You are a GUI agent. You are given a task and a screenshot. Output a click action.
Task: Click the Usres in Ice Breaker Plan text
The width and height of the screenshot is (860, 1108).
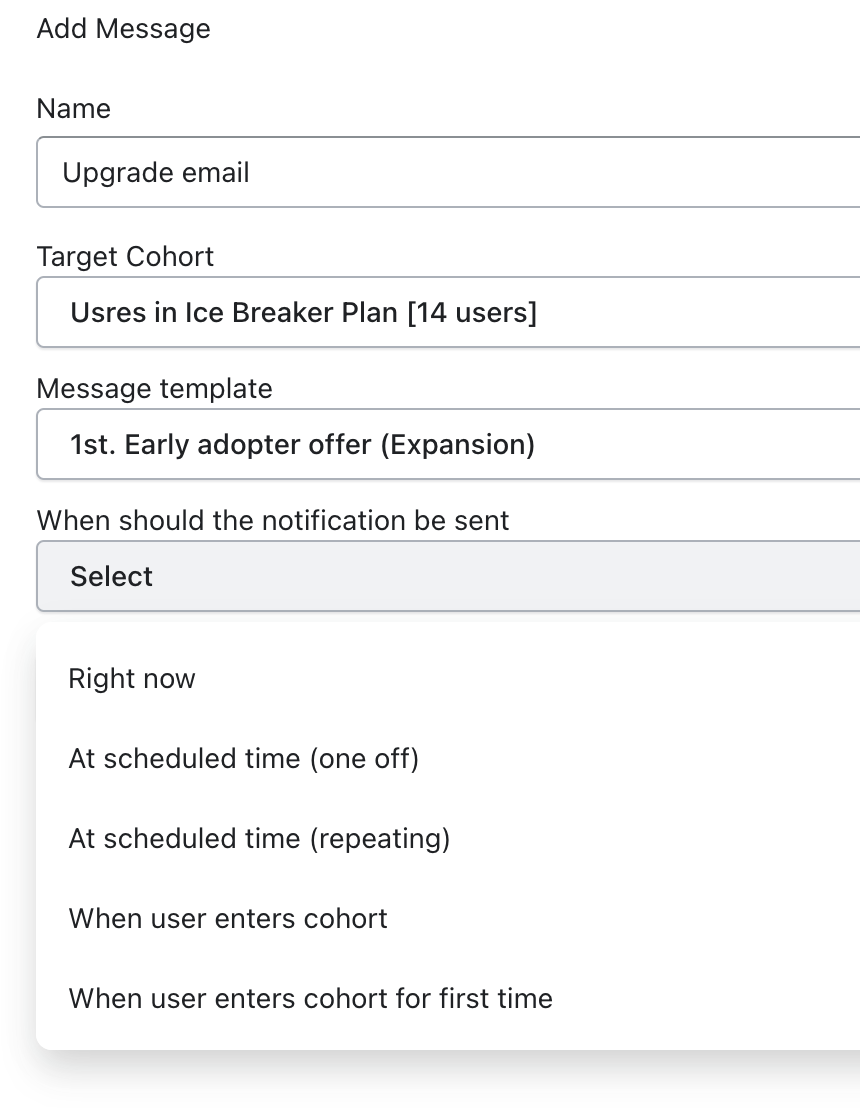pyautogui.click(x=234, y=313)
